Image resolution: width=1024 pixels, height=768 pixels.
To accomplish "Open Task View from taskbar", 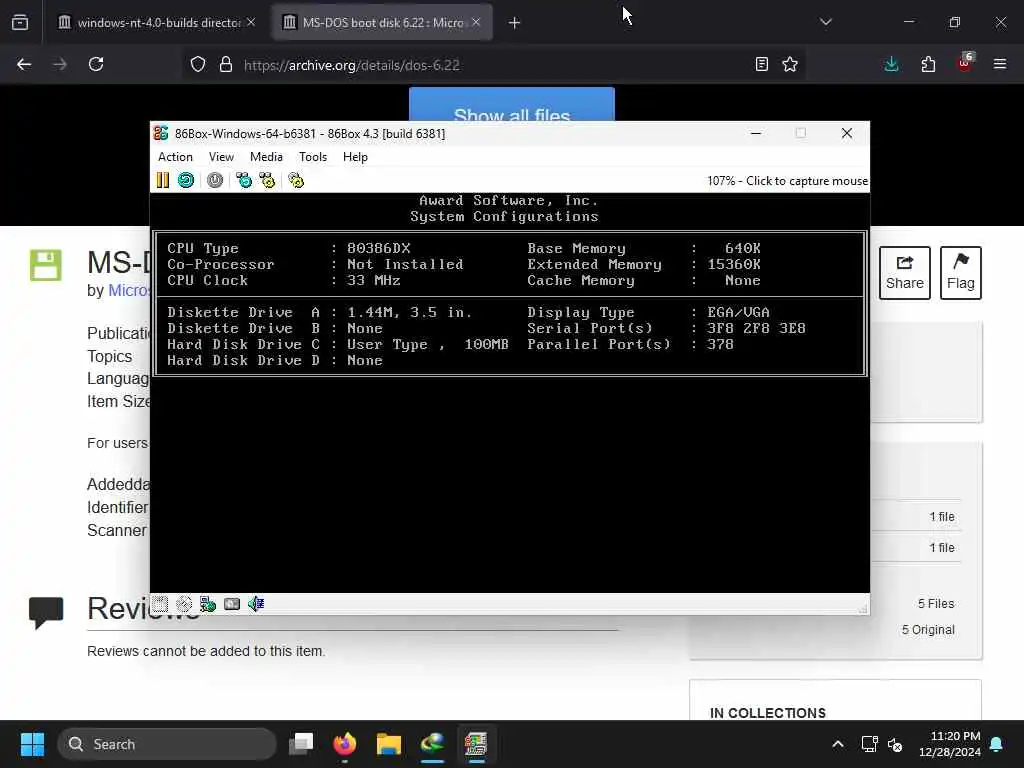I will coord(301,744).
